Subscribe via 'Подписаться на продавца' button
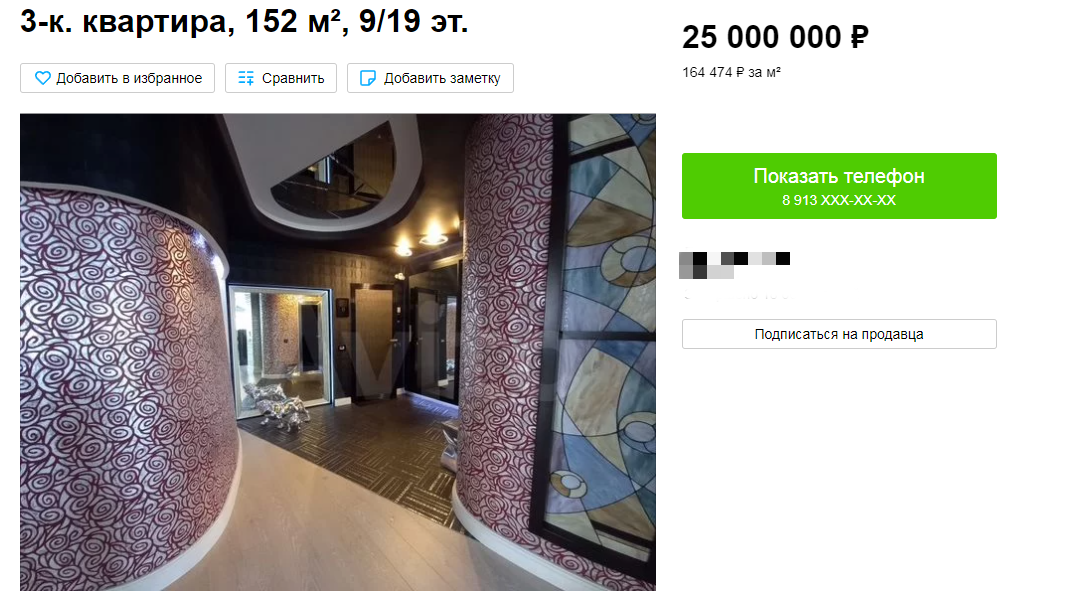The image size is (1066, 598). pos(839,334)
